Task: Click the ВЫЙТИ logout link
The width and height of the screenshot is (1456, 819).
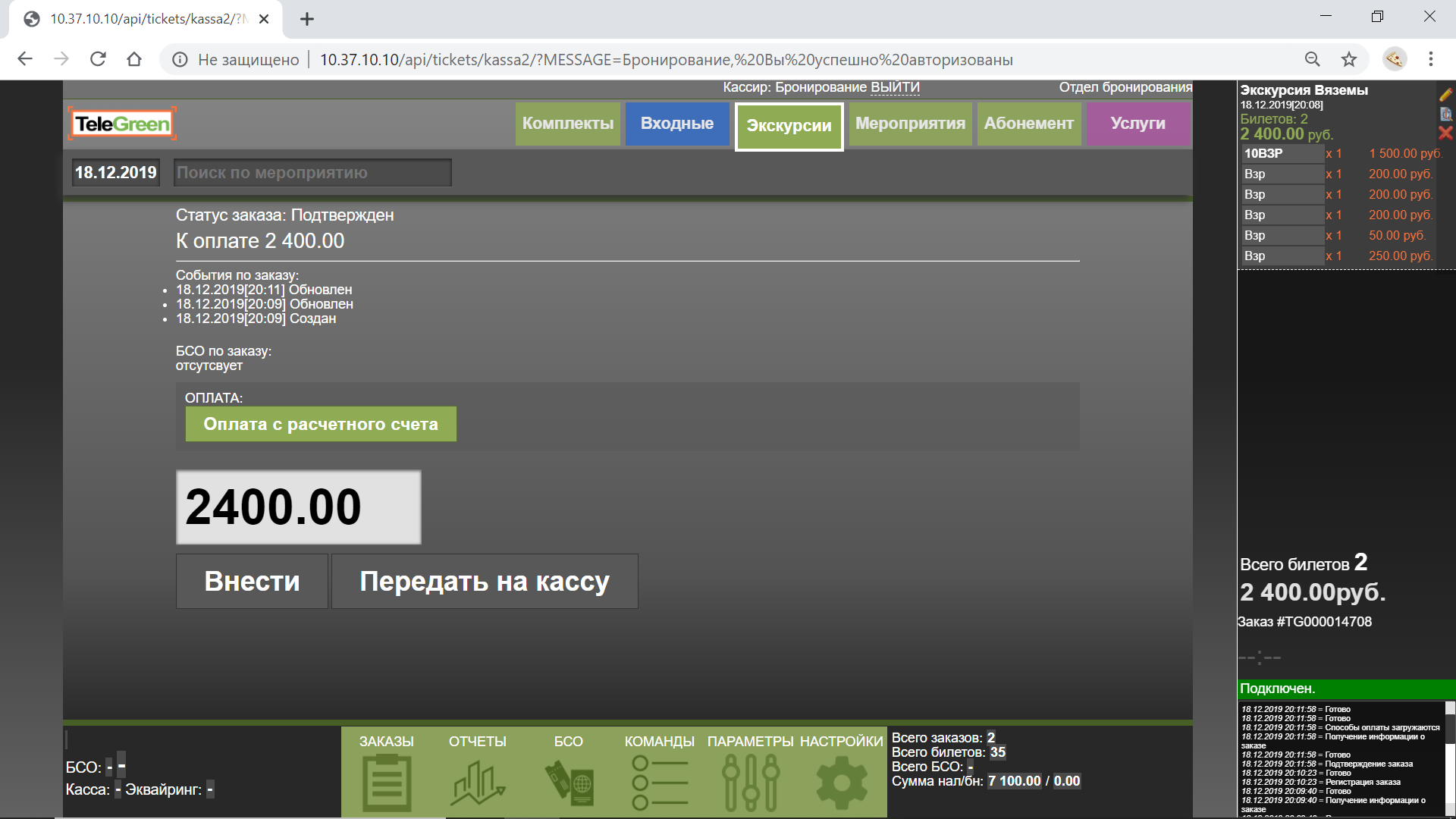Action: [x=895, y=87]
